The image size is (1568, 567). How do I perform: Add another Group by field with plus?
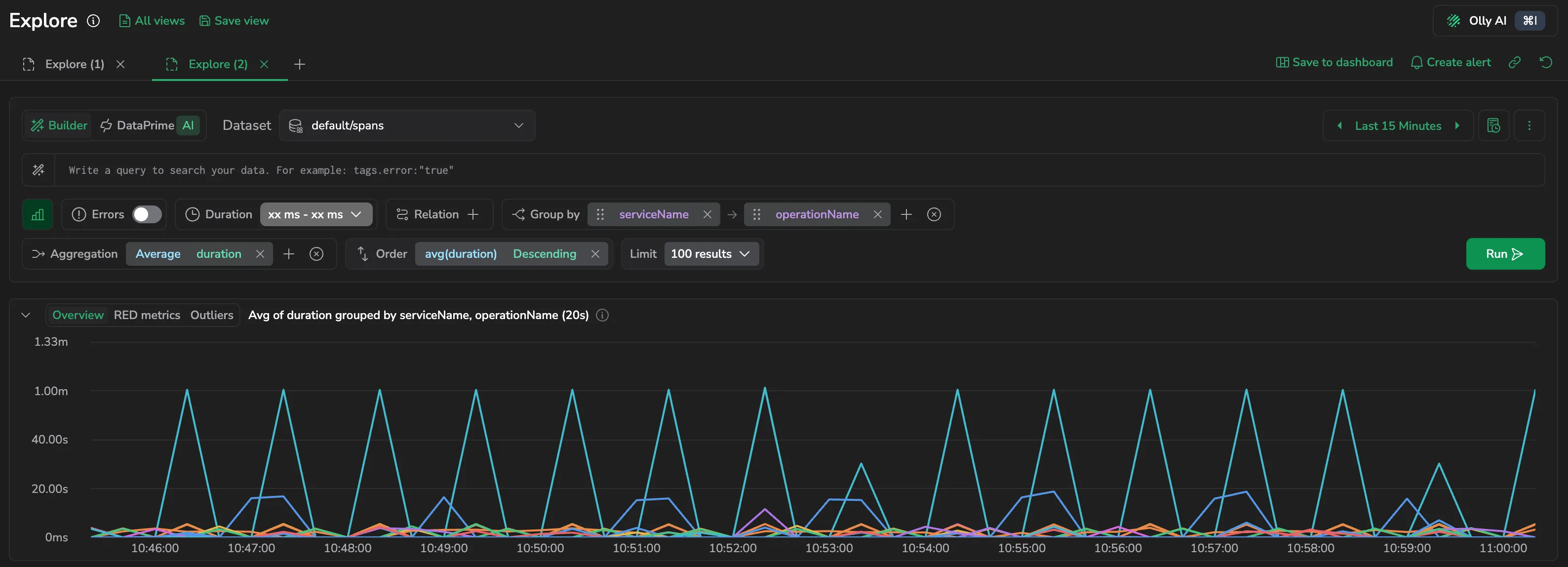pyautogui.click(x=906, y=214)
